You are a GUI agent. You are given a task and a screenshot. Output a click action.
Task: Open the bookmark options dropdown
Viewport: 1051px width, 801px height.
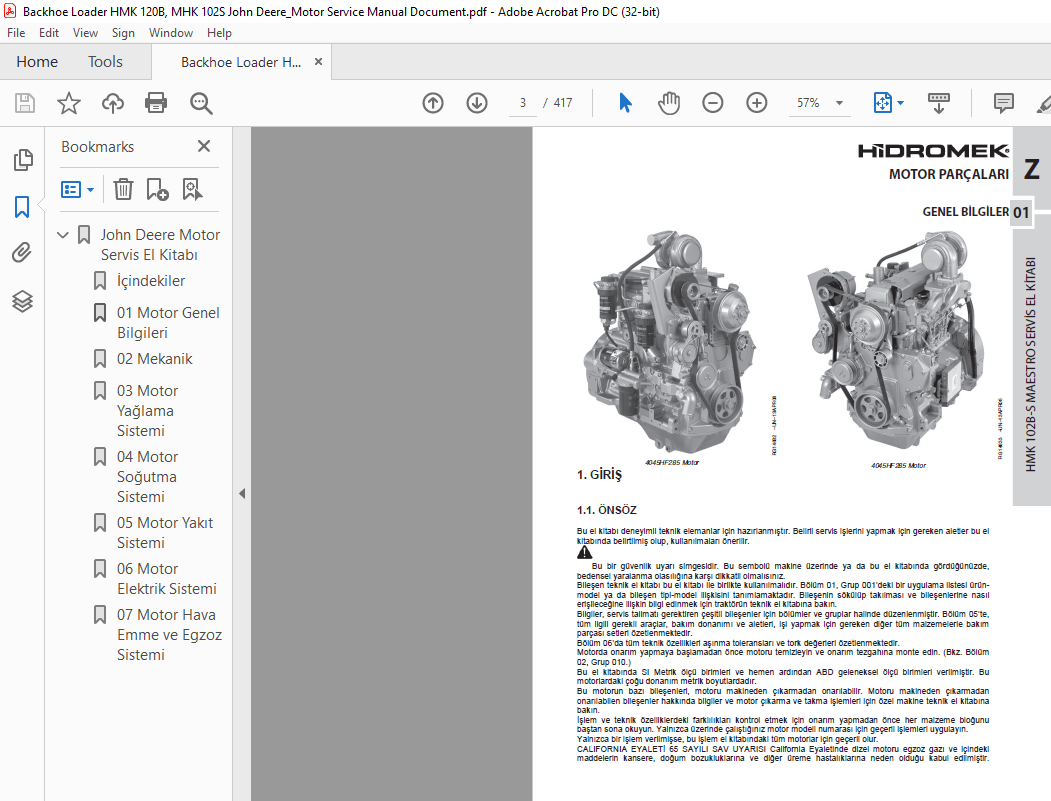76,190
